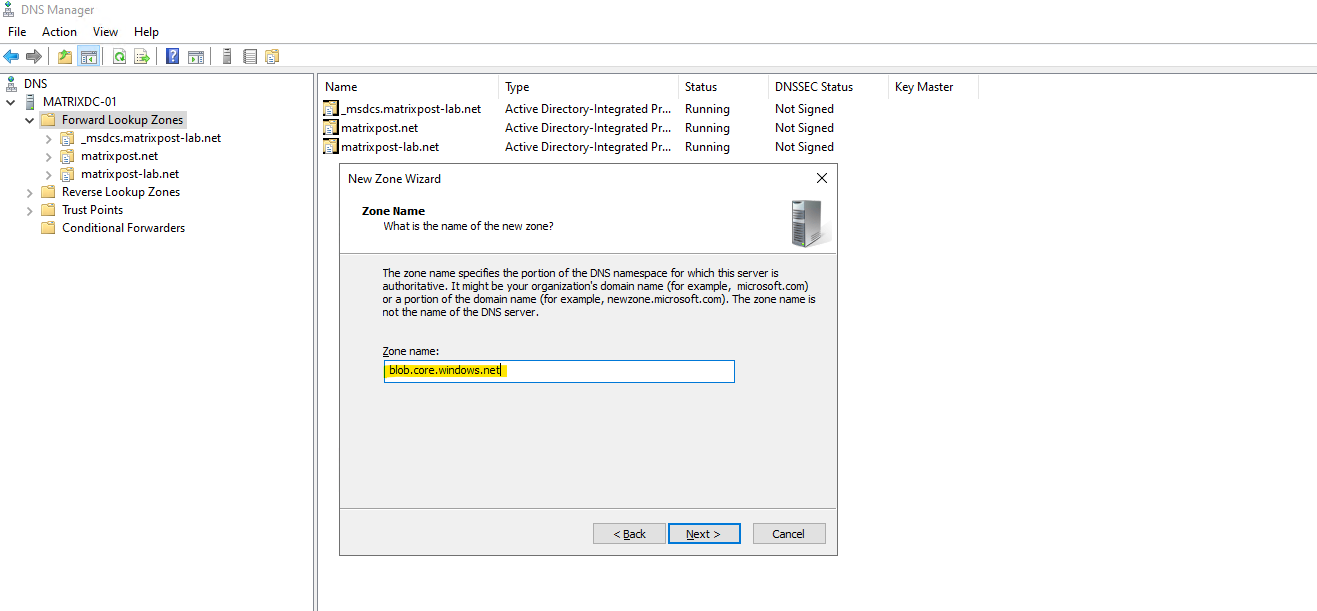Click the Zone name input field

(x=559, y=371)
